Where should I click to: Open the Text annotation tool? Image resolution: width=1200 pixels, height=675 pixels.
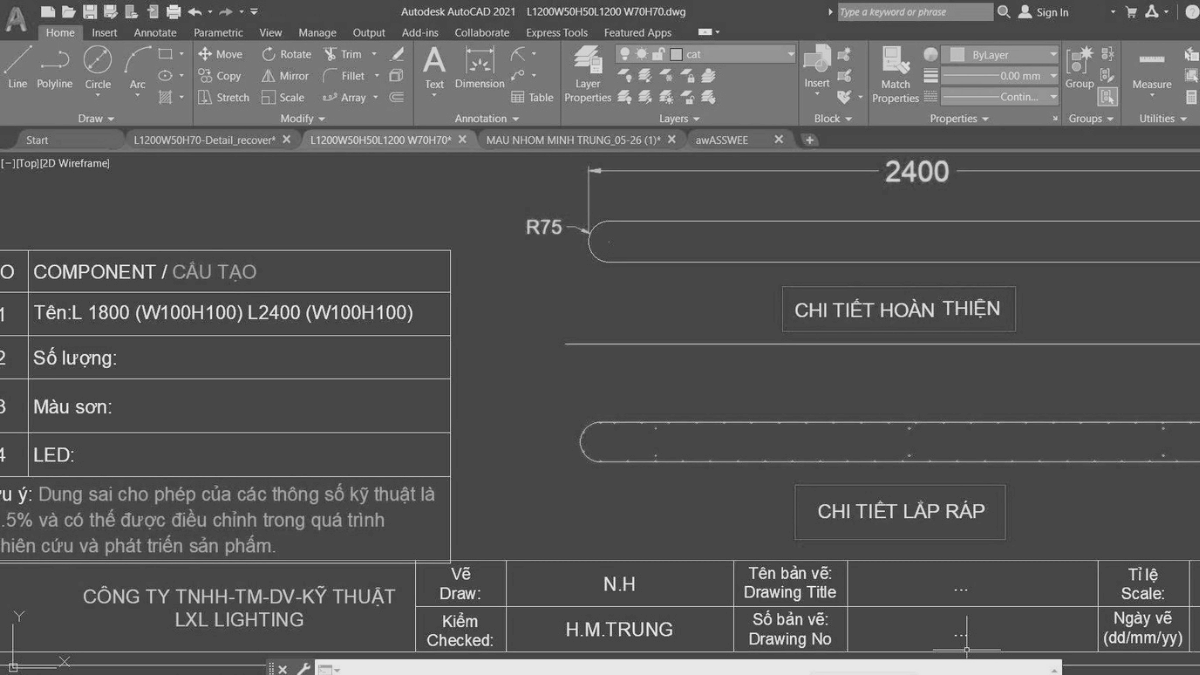[x=434, y=68]
